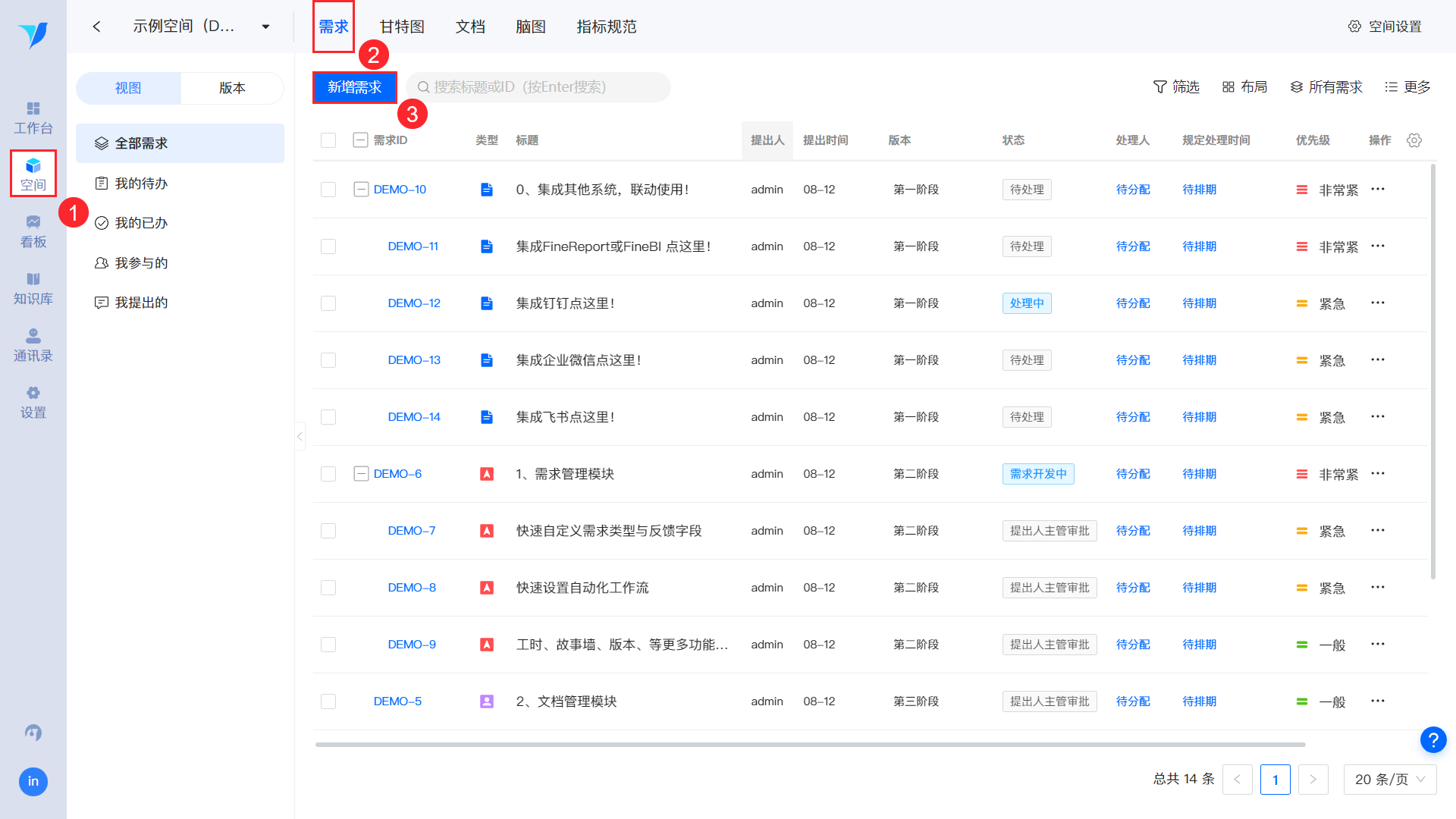Collapse the DEMO-10 tree item
Viewport: 1456px width, 819px height.
[361, 189]
